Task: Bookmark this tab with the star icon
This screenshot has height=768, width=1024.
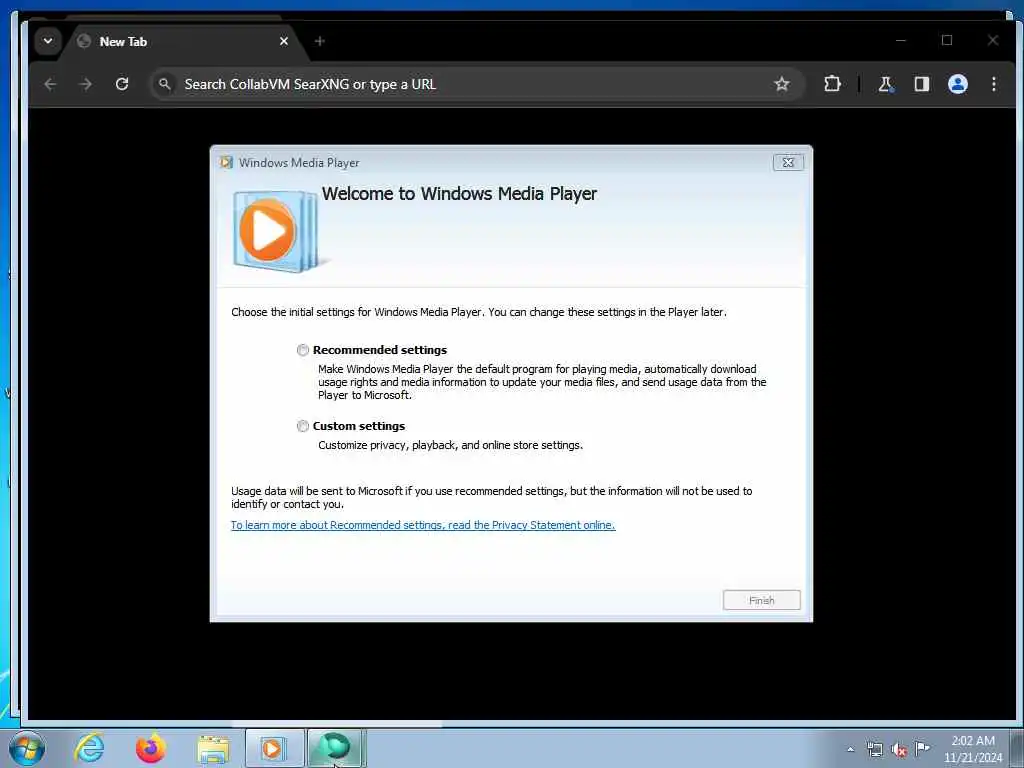Action: click(782, 84)
